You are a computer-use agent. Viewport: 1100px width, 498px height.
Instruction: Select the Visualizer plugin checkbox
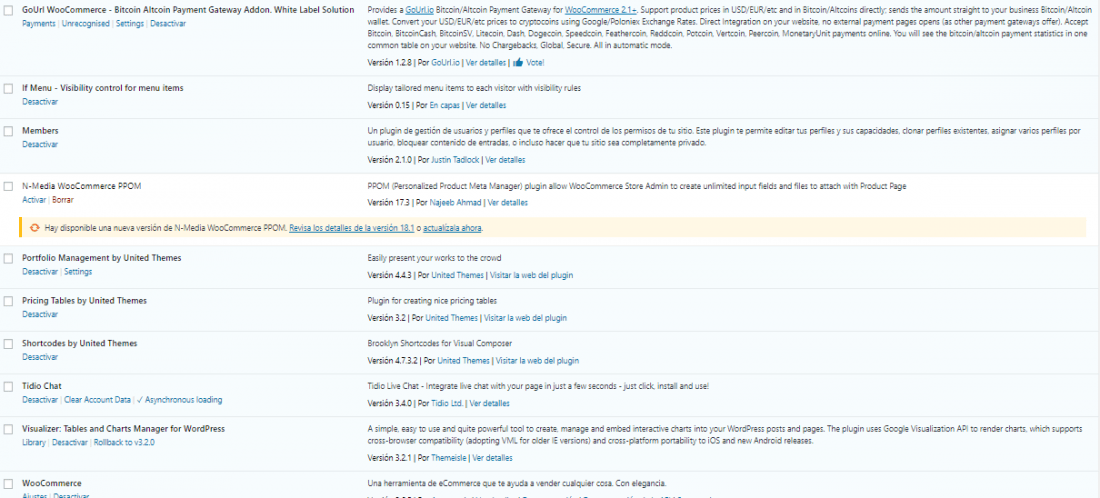tap(8, 429)
